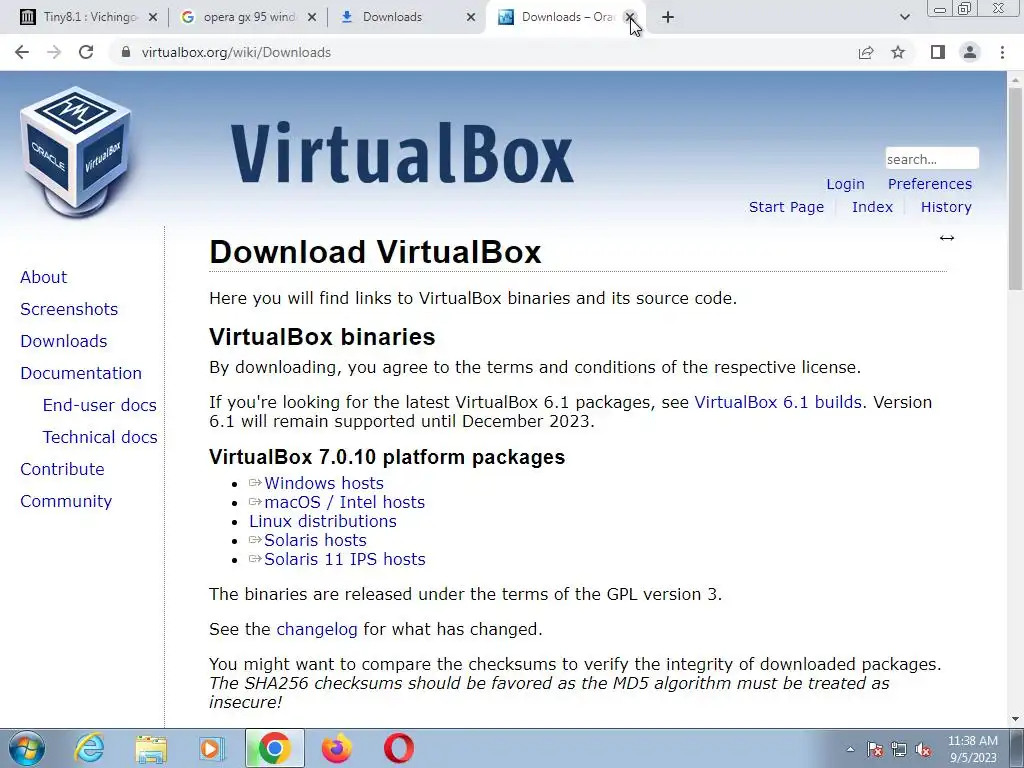The height and width of the screenshot is (768, 1024).
Task: Download the Windows hosts package
Action: [x=324, y=483]
